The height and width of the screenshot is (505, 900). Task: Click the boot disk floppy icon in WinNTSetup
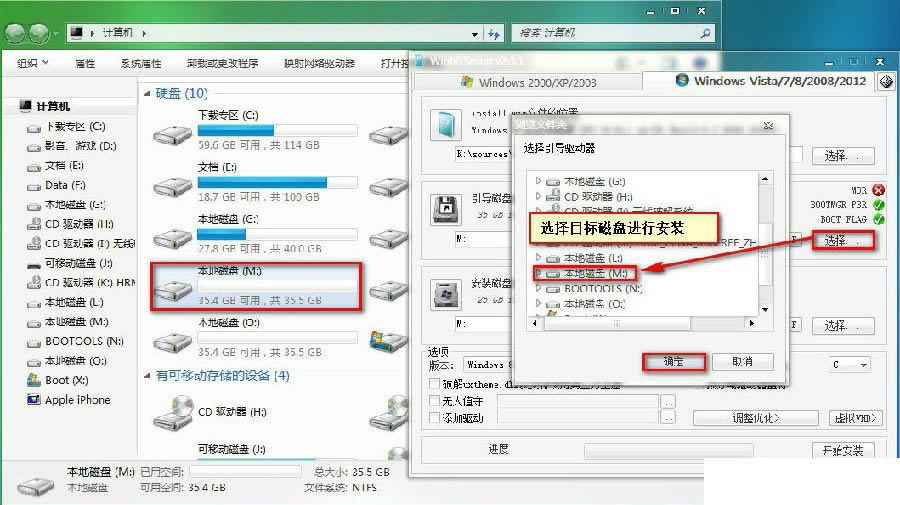[446, 209]
